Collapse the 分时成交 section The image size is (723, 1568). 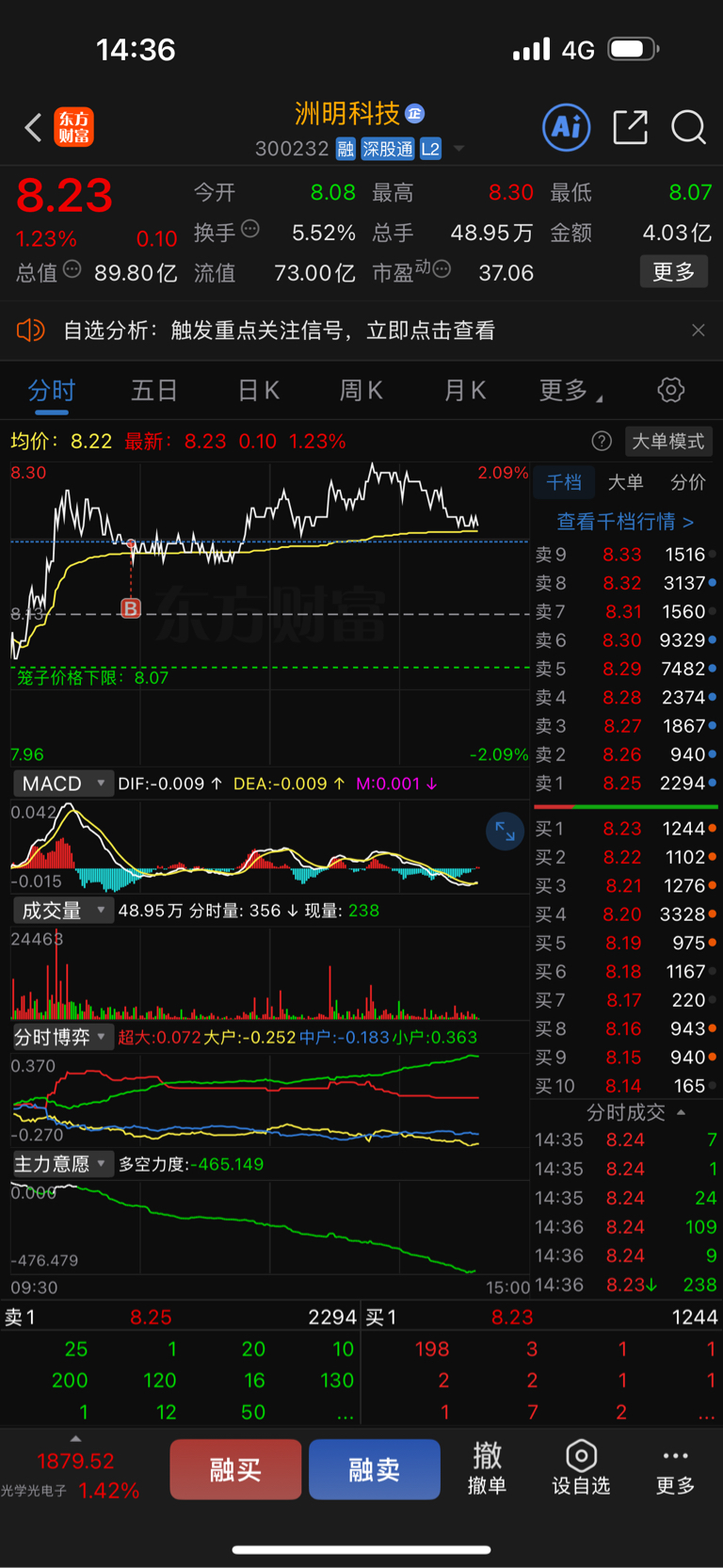pos(635,1112)
